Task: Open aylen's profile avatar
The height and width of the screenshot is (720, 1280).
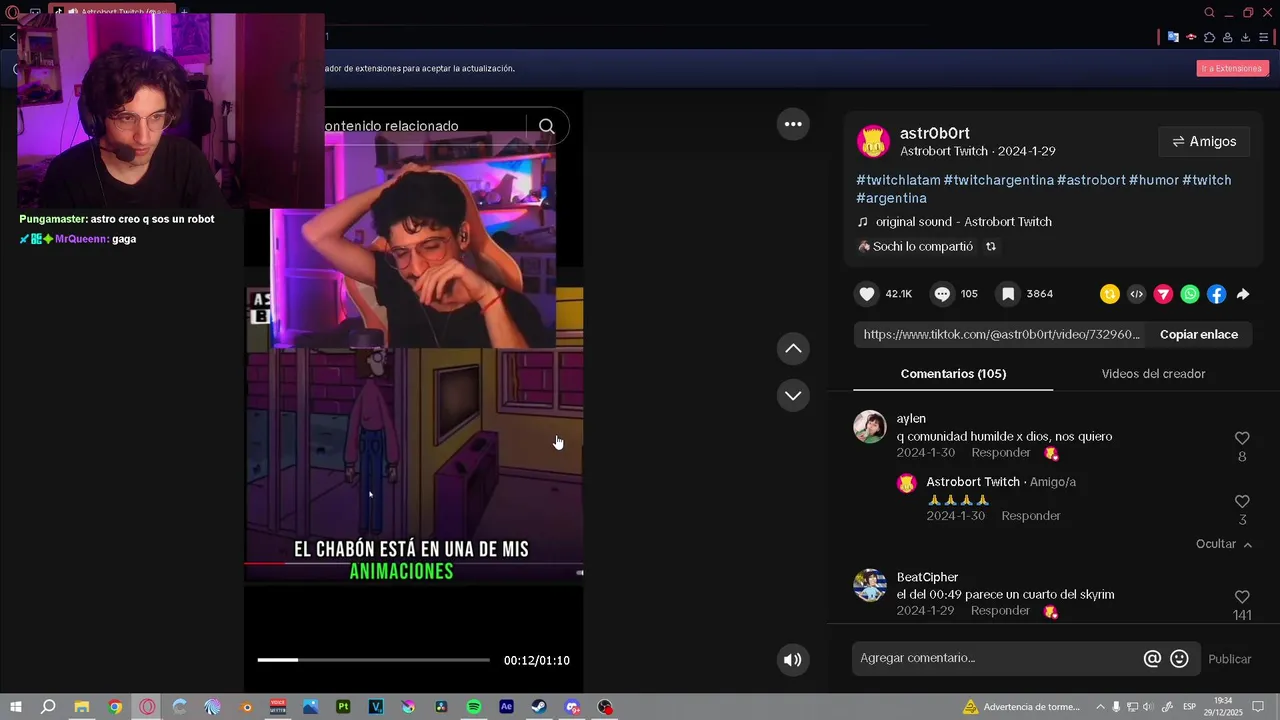Action: tap(870, 426)
